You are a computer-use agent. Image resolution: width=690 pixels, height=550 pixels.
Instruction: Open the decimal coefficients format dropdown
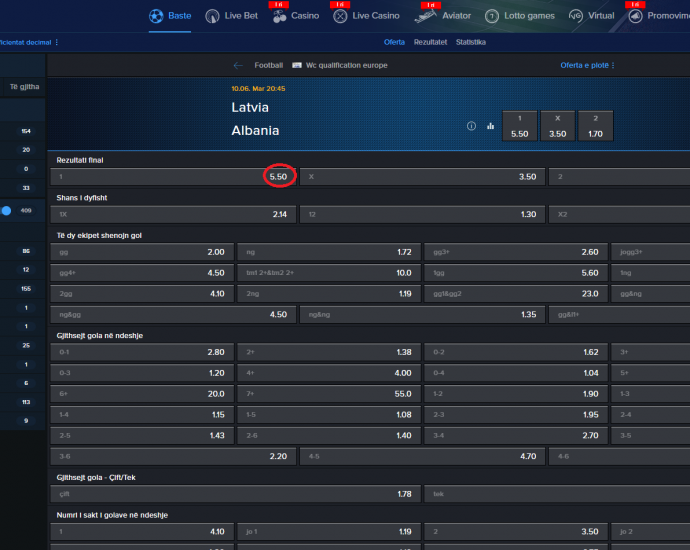(x=29, y=42)
